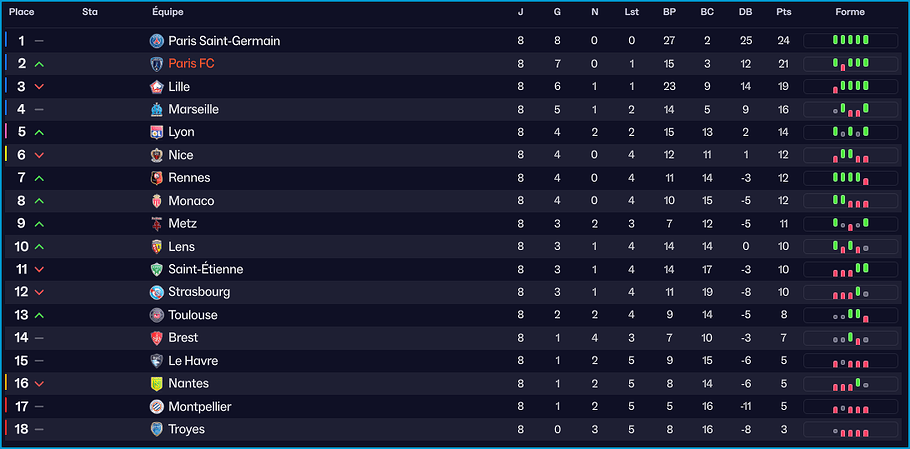Click the Marseille club crest icon
The height and width of the screenshot is (449, 910).
[x=157, y=109]
